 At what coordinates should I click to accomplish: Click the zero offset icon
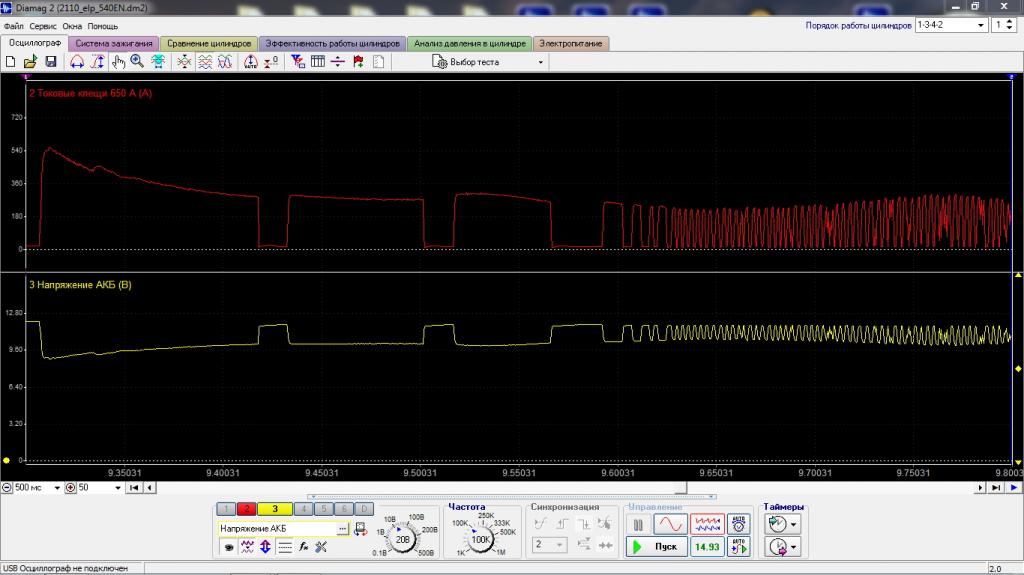(271, 62)
